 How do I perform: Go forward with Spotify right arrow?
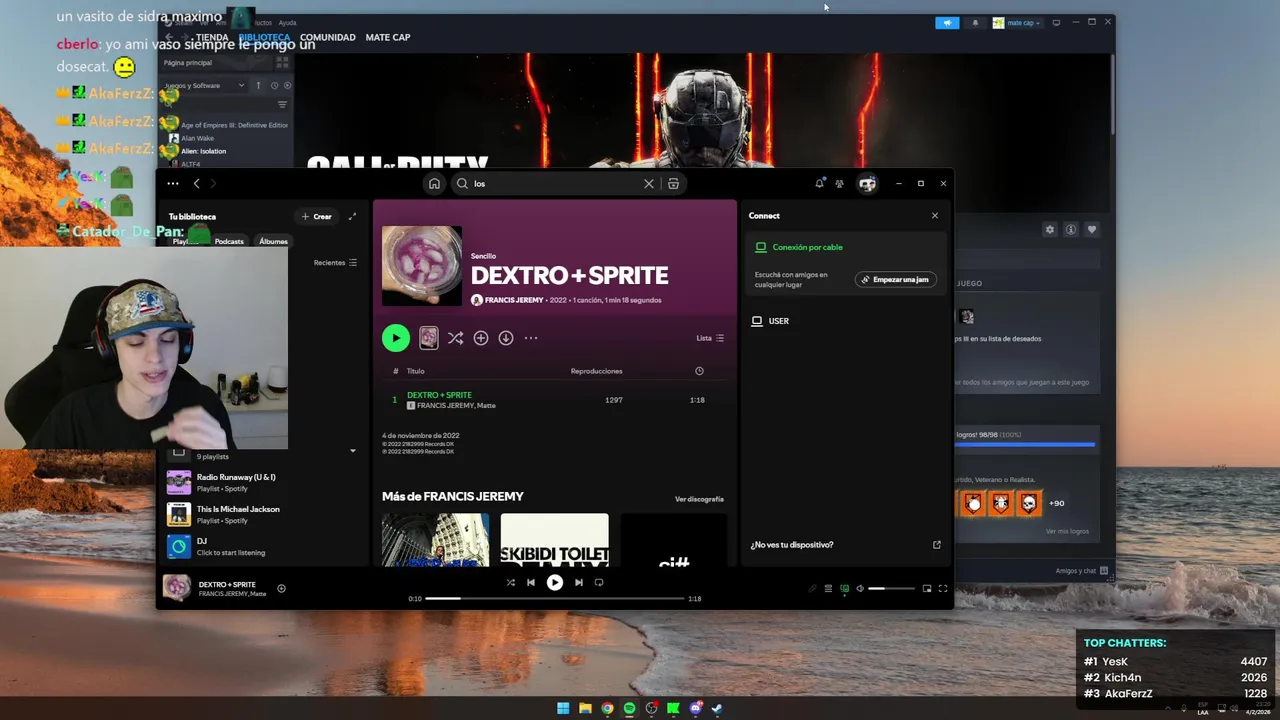213,184
